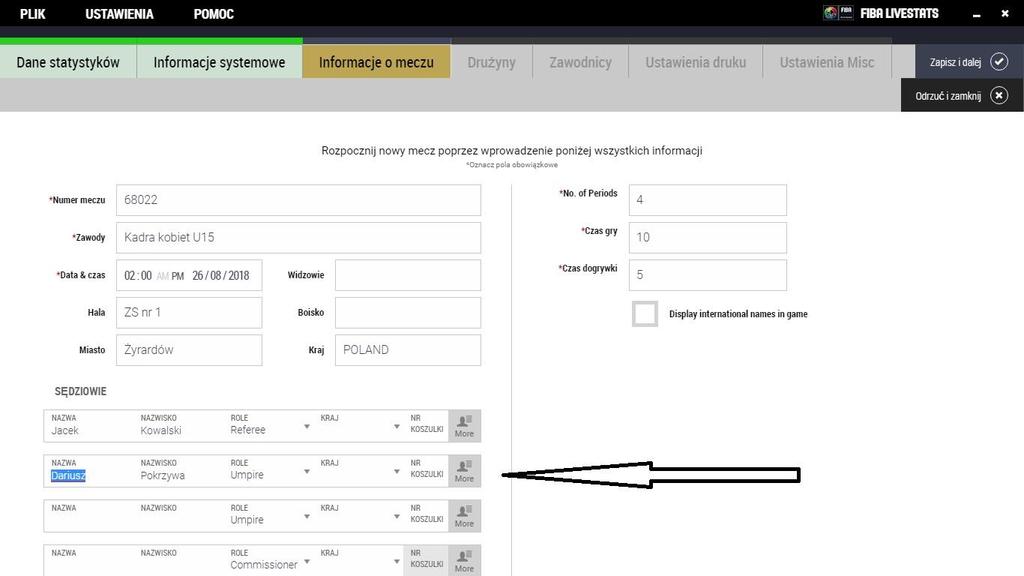
Task: Open Kraj dropdown in the empty Umpire row
Action: (x=396, y=517)
